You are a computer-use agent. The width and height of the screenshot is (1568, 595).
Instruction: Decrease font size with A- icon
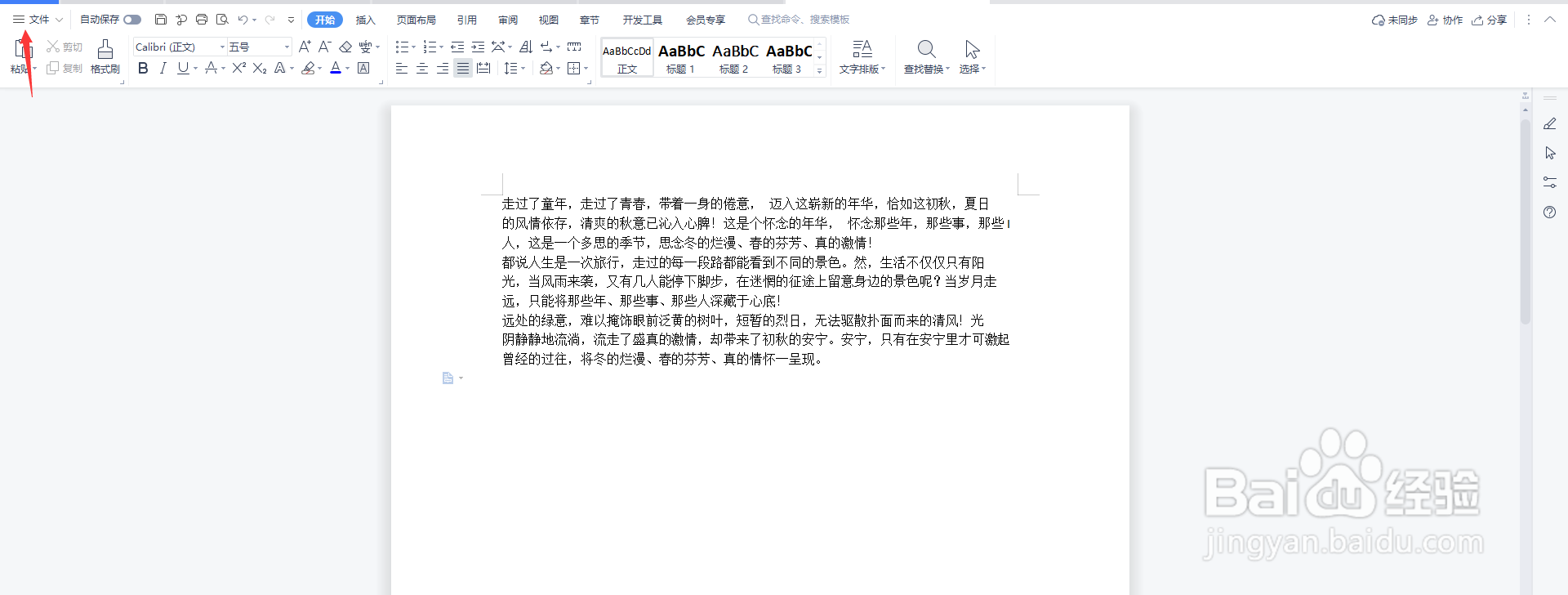tap(325, 47)
